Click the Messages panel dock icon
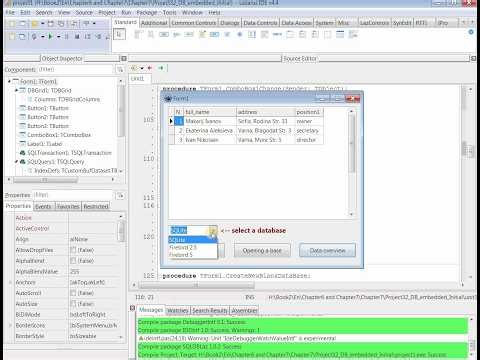The image size is (480, 360). [132, 308]
